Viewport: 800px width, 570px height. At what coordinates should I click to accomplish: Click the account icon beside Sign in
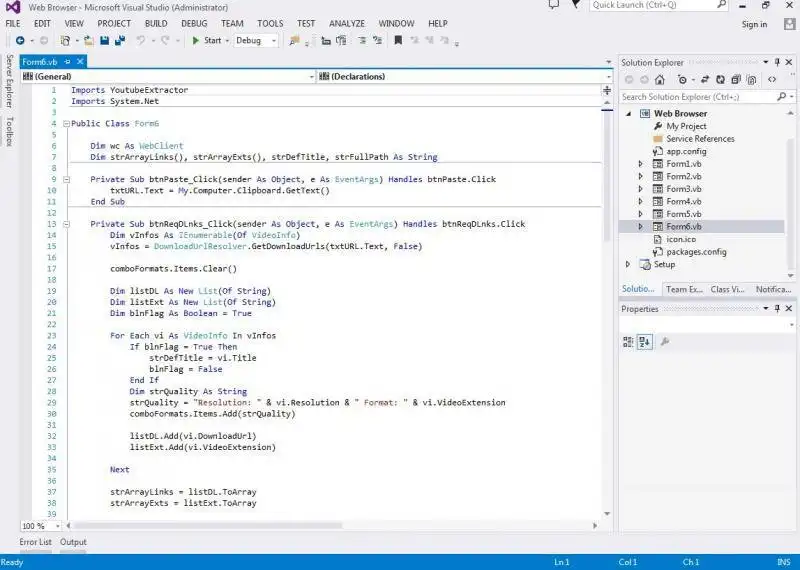tap(790, 24)
